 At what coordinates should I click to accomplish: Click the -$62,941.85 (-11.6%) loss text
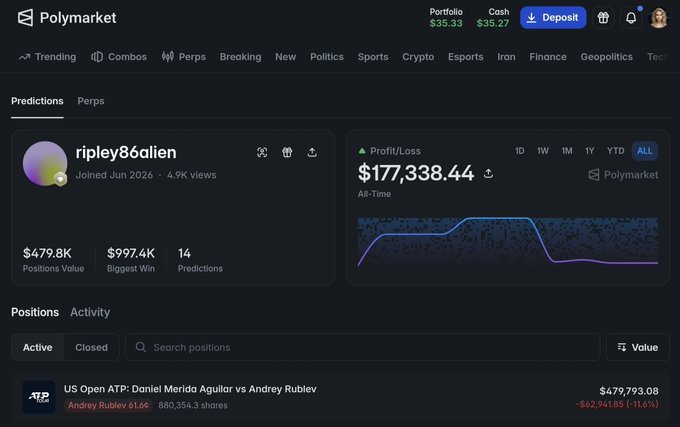617,404
